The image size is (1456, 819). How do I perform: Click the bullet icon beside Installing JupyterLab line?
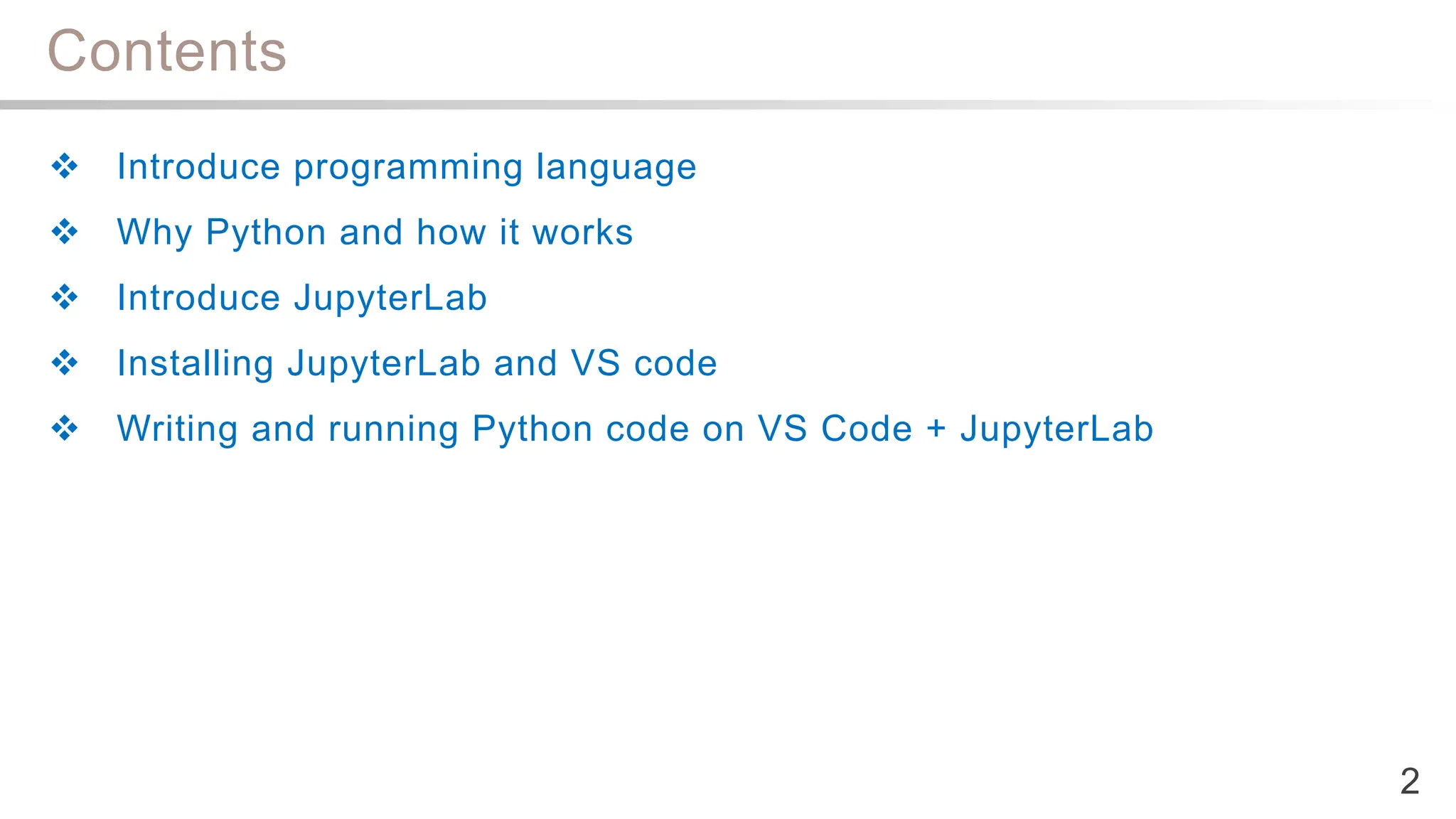click(65, 363)
